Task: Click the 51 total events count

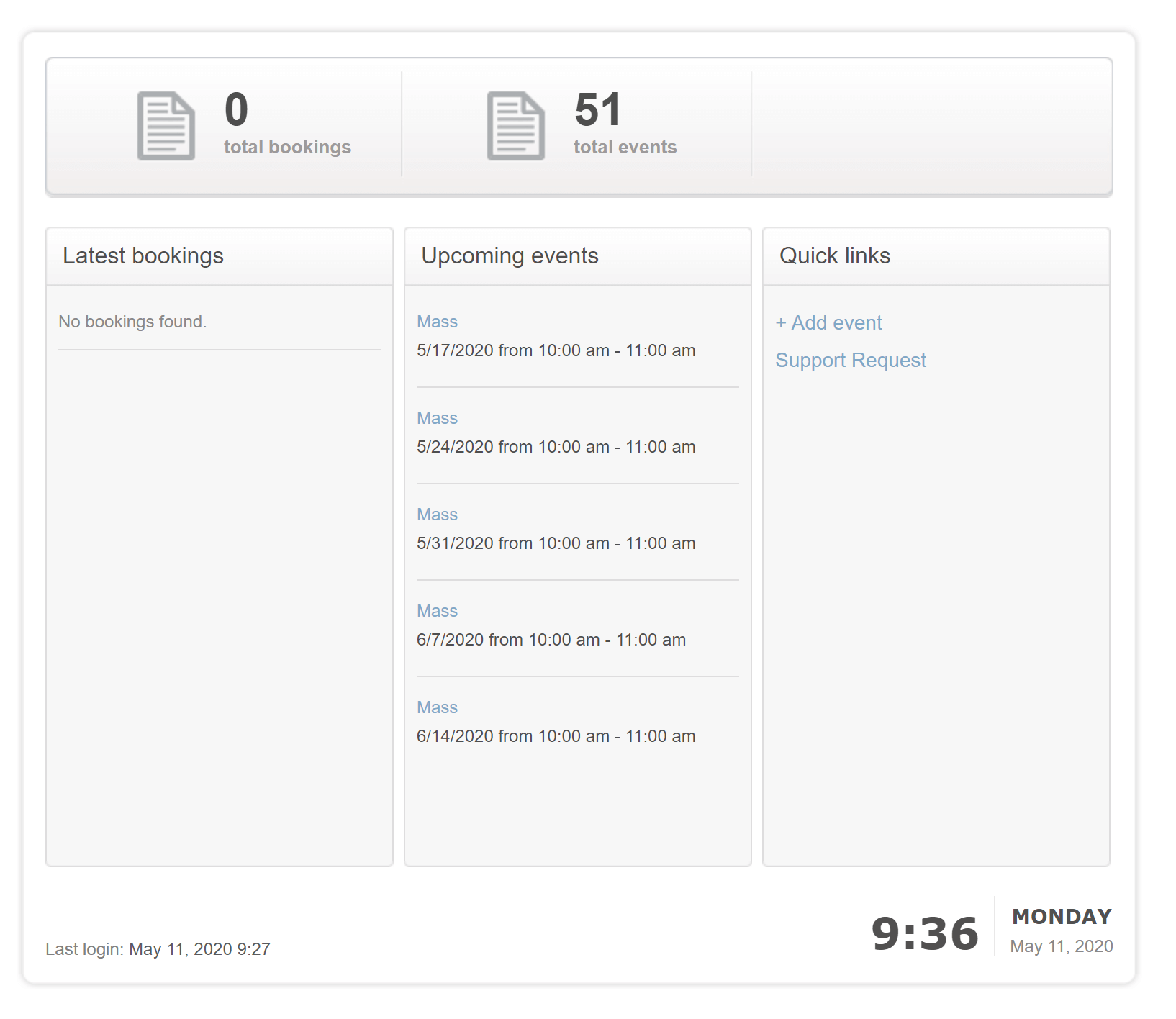Action: point(597,110)
